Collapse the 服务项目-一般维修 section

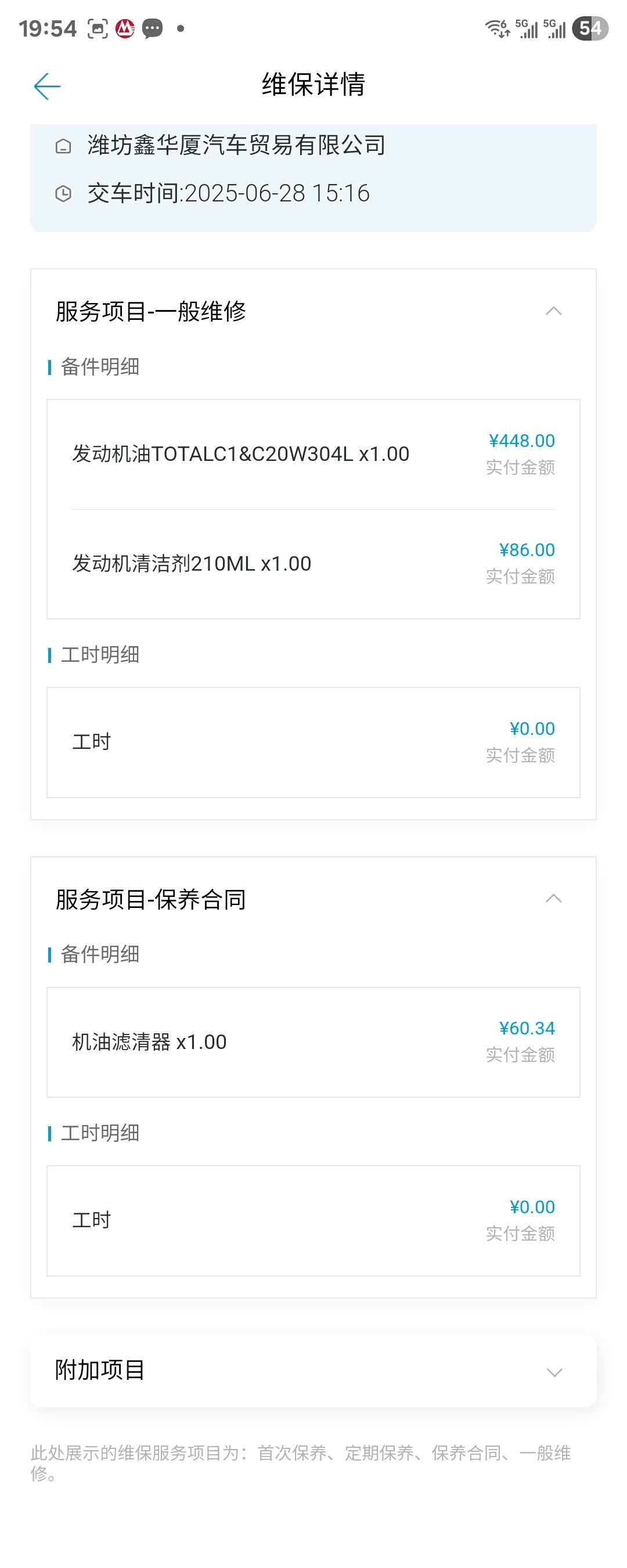tap(553, 311)
